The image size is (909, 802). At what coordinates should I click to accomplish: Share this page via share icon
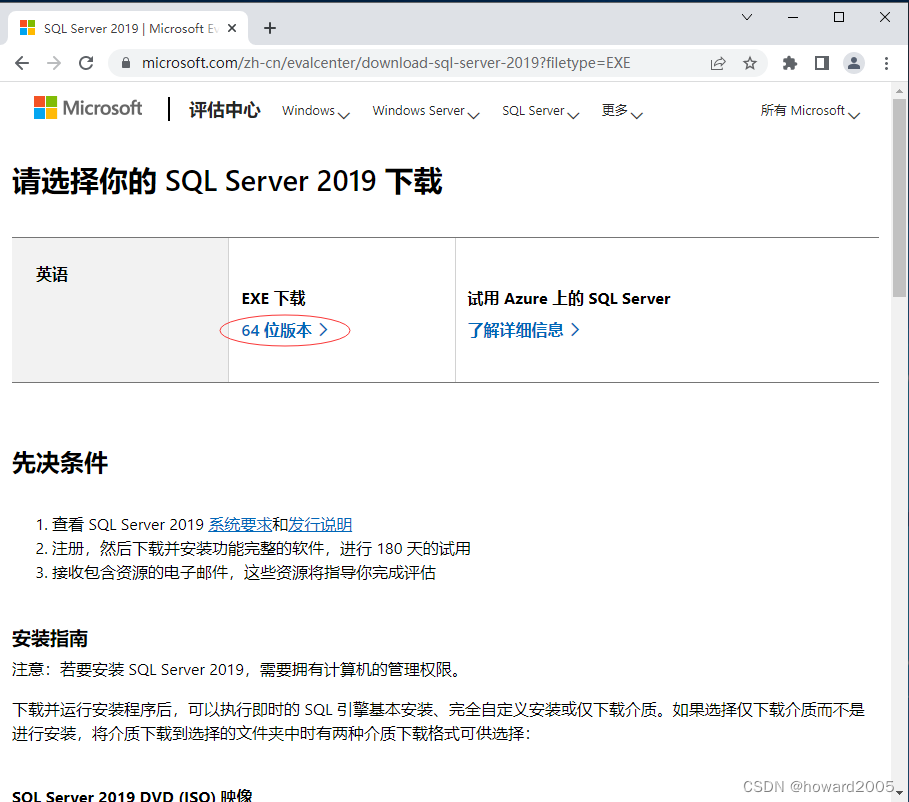718,63
